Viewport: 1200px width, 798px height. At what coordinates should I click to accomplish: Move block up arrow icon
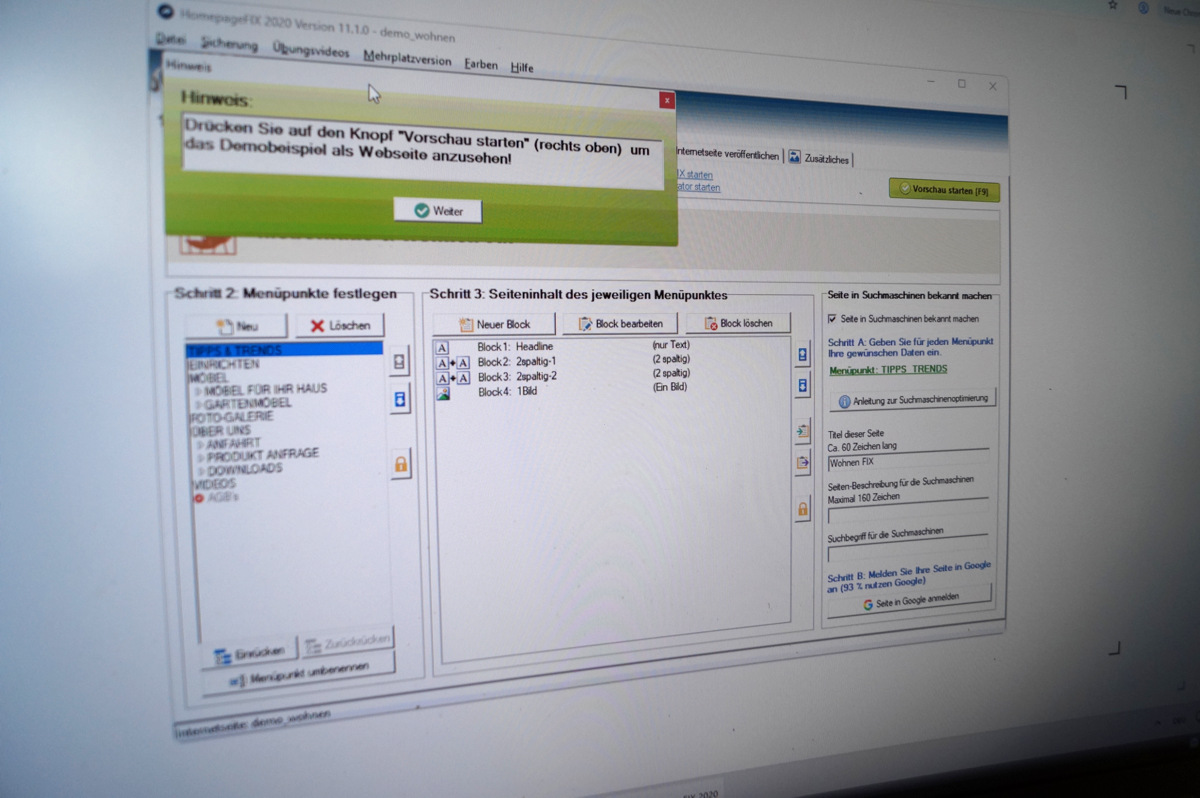802,354
